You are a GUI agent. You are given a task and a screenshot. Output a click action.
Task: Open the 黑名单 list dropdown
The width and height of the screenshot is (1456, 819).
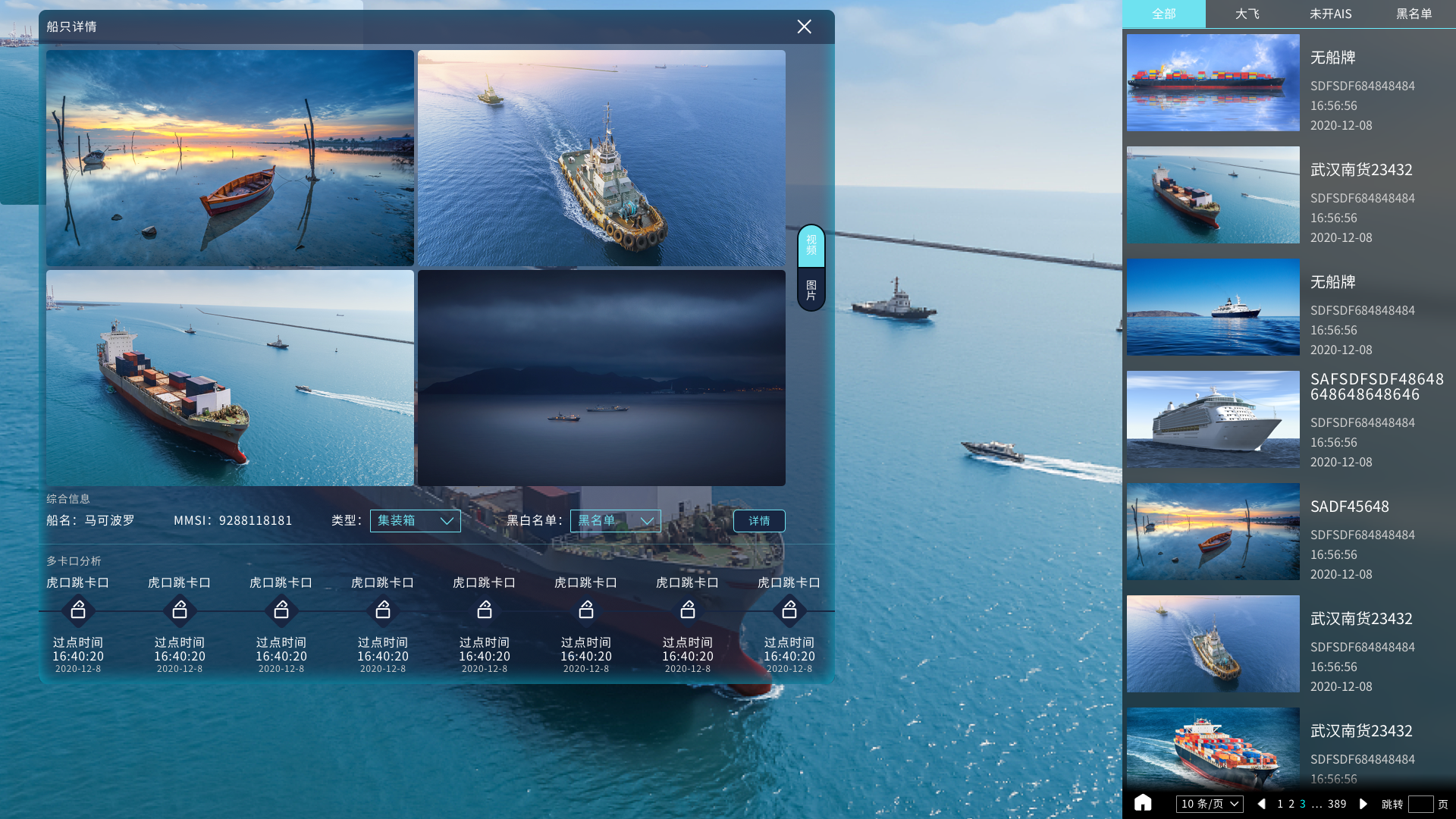pos(615,521)
